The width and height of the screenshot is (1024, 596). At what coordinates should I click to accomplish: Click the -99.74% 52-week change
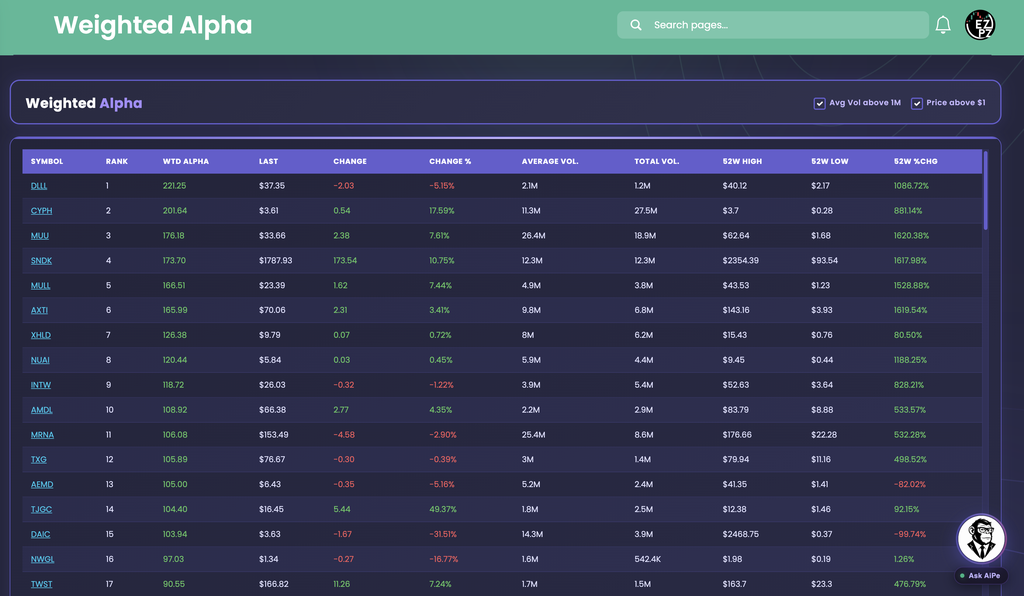point(910,534)
